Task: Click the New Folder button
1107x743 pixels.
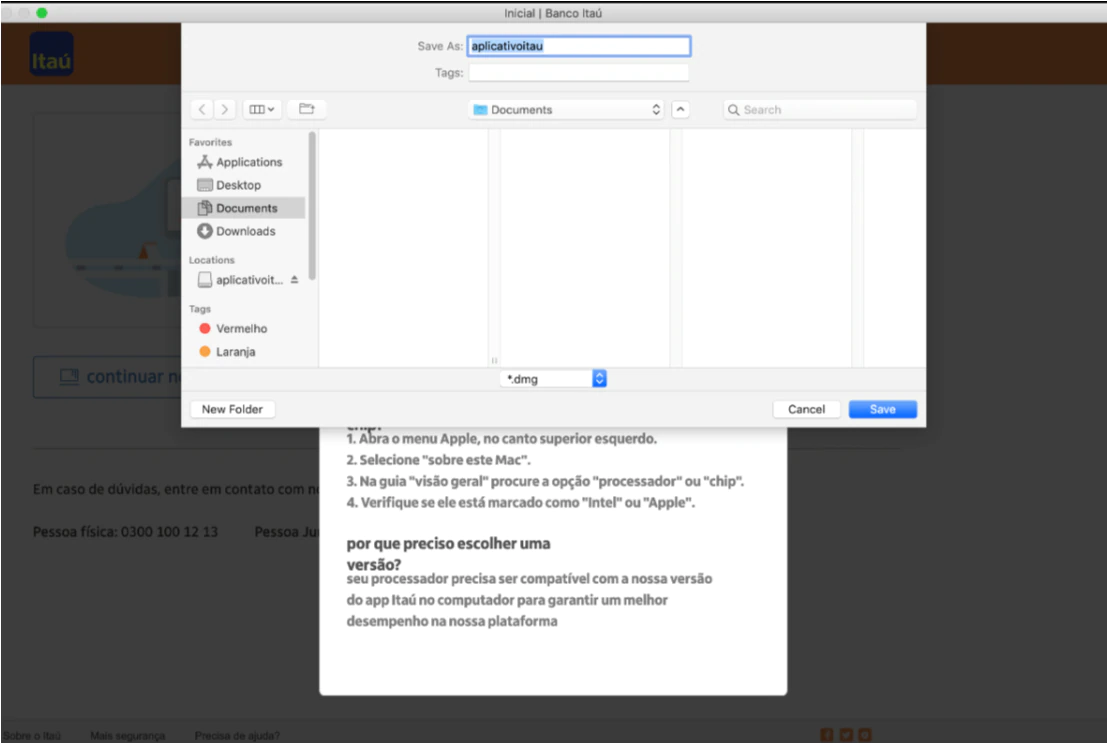Action: click(232, 409)
